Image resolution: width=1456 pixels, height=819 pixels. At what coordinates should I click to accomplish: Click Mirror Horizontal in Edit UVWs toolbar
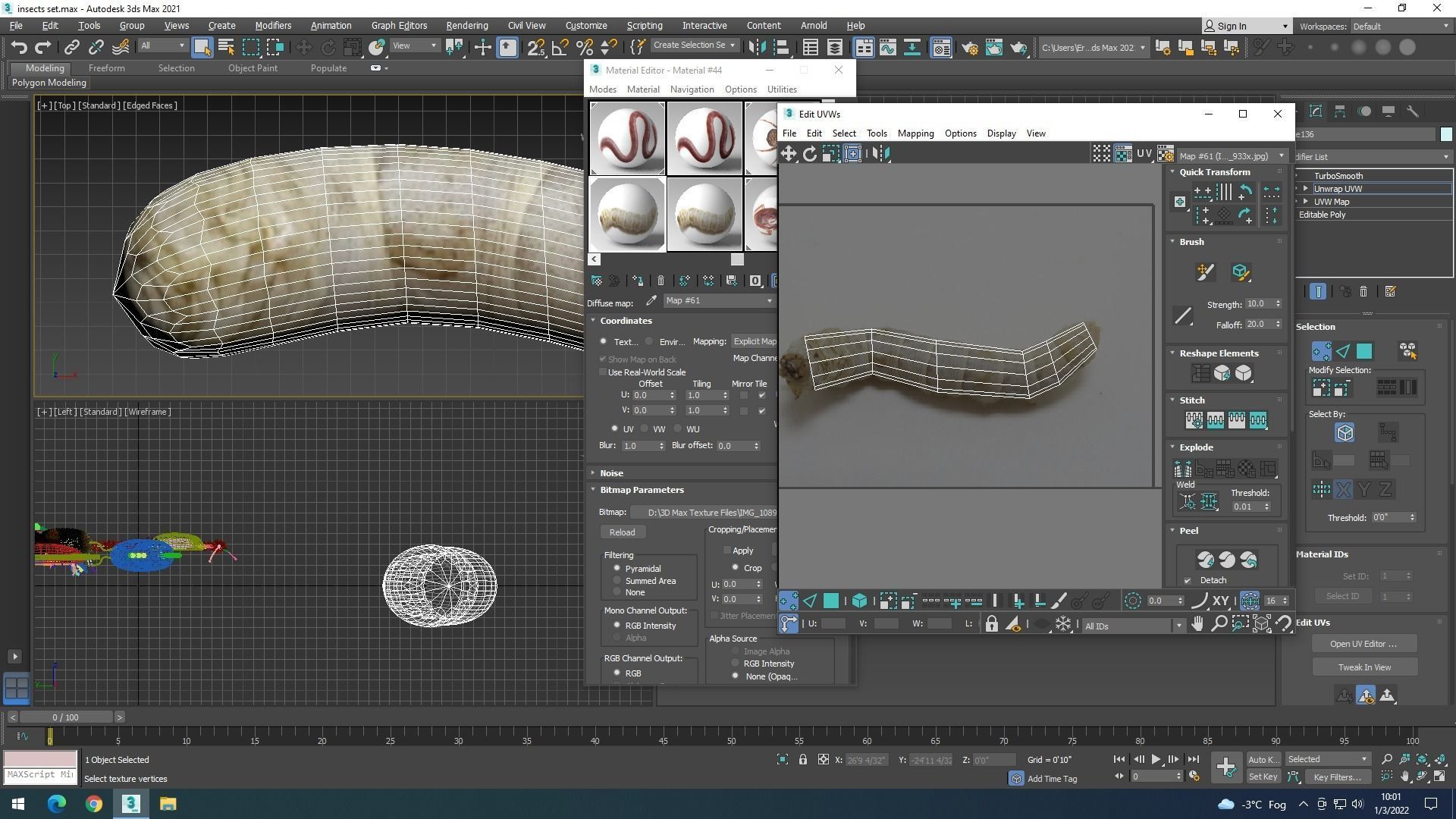point(880,154)
